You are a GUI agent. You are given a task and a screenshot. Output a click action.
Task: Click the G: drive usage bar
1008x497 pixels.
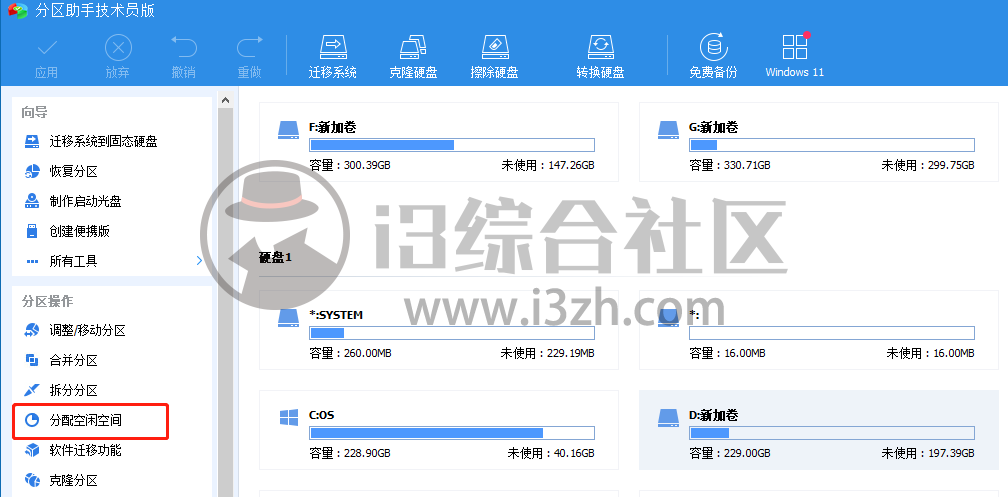[832, 145]
